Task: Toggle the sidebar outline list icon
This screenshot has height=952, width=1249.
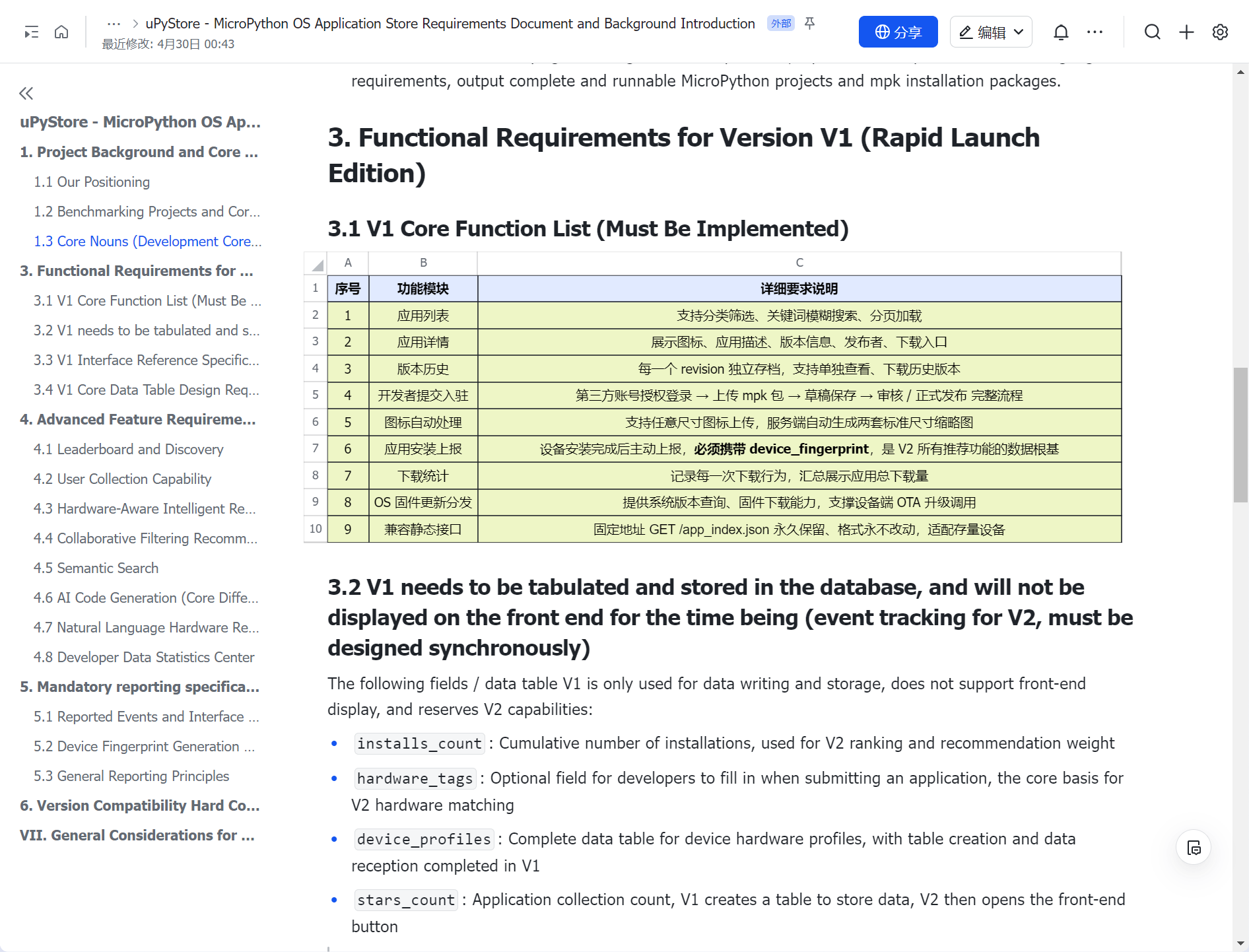Action: coord(31,32)
